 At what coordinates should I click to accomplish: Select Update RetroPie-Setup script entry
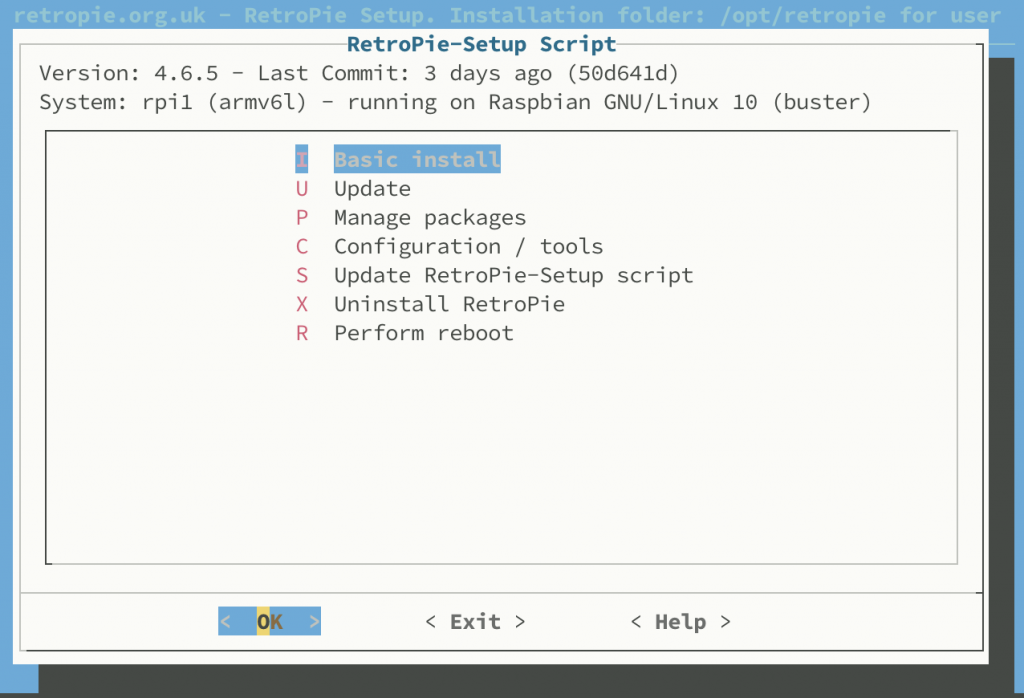(513, 275)
